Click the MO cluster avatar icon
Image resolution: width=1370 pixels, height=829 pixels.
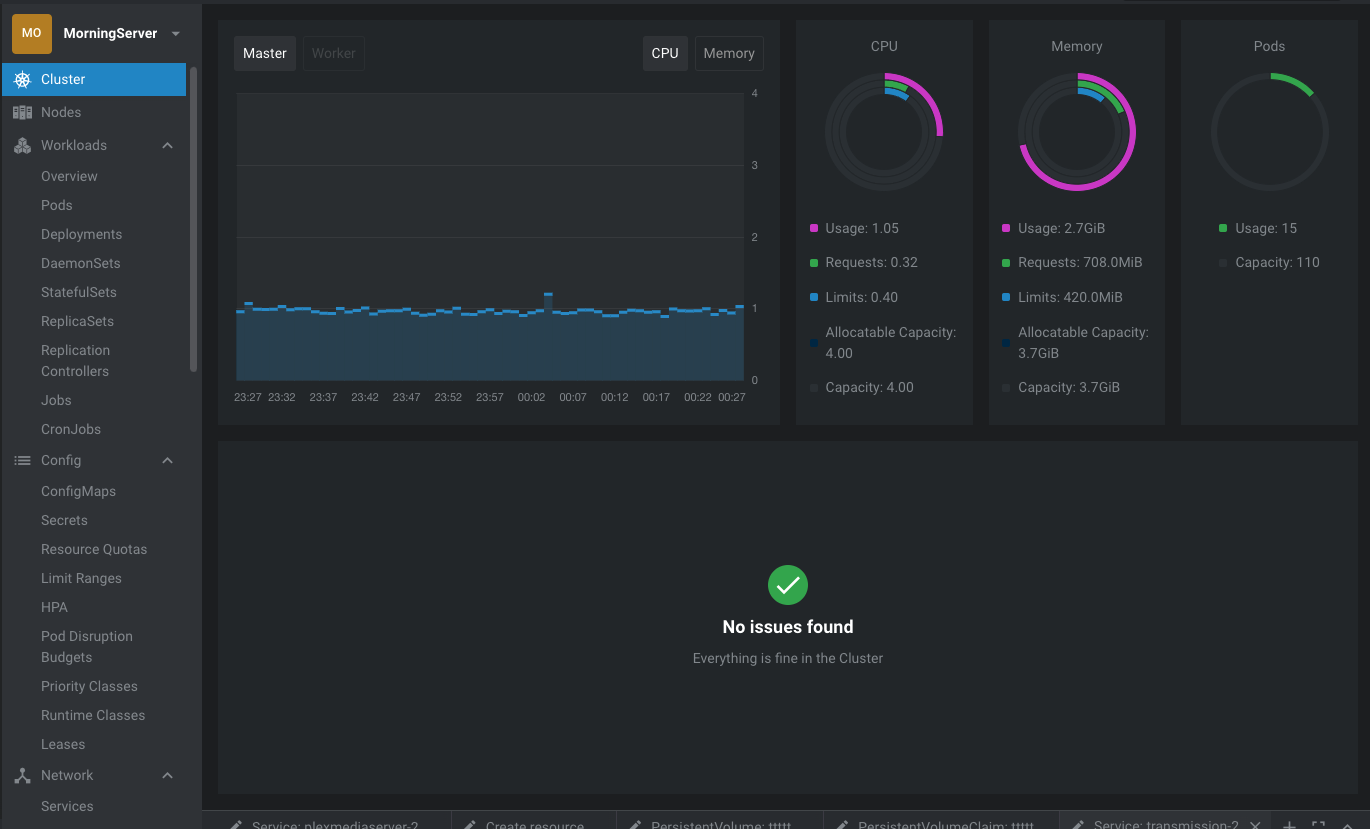coord(32,33)
